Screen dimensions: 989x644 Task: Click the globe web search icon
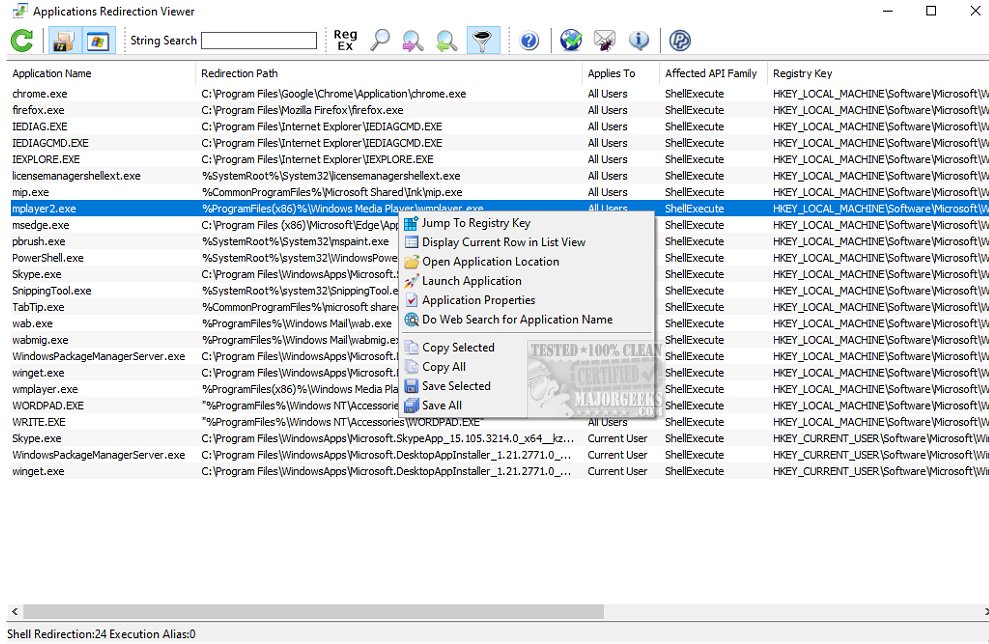point(571,40)
